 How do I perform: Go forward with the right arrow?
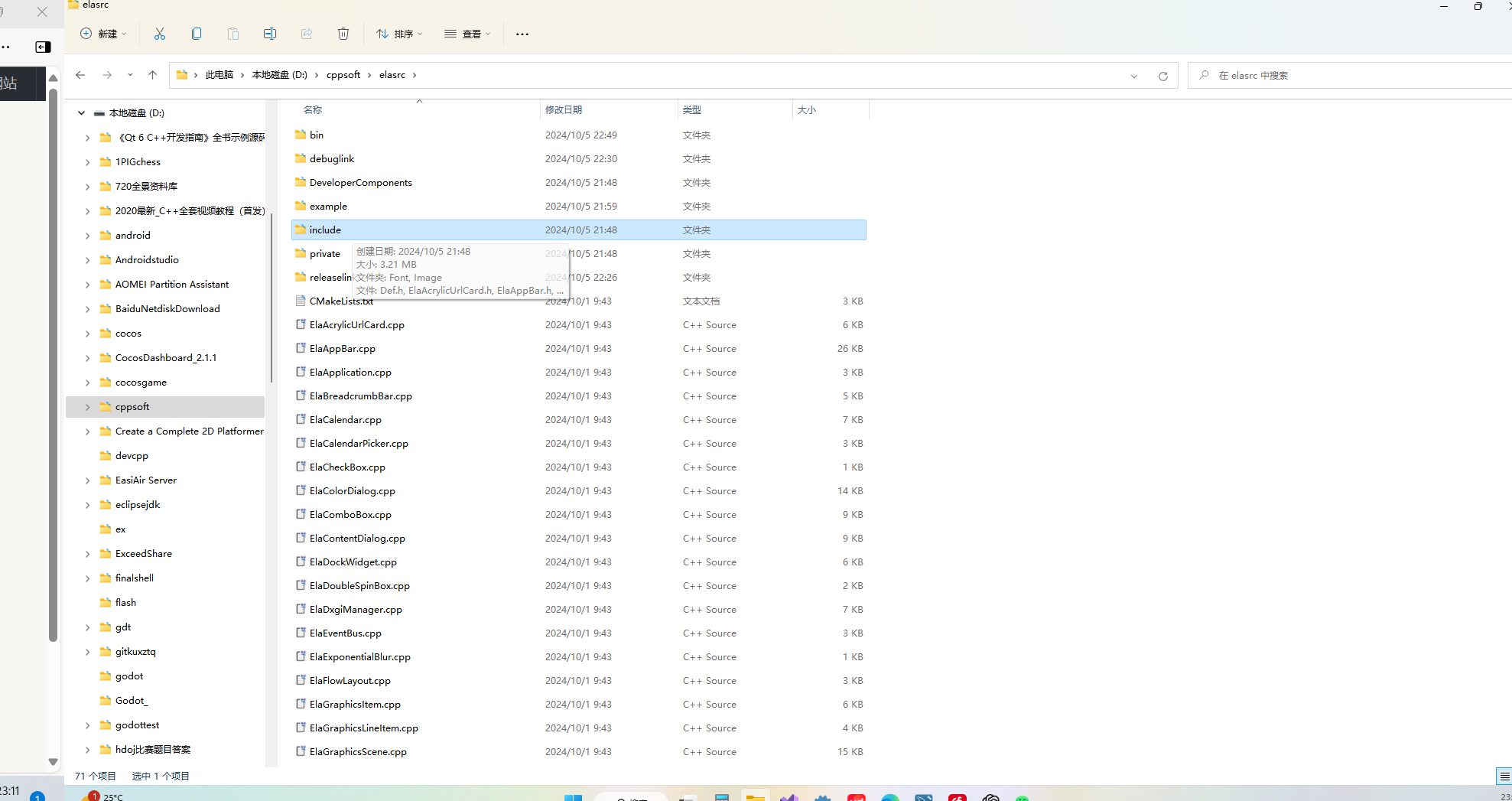[107, 75]
